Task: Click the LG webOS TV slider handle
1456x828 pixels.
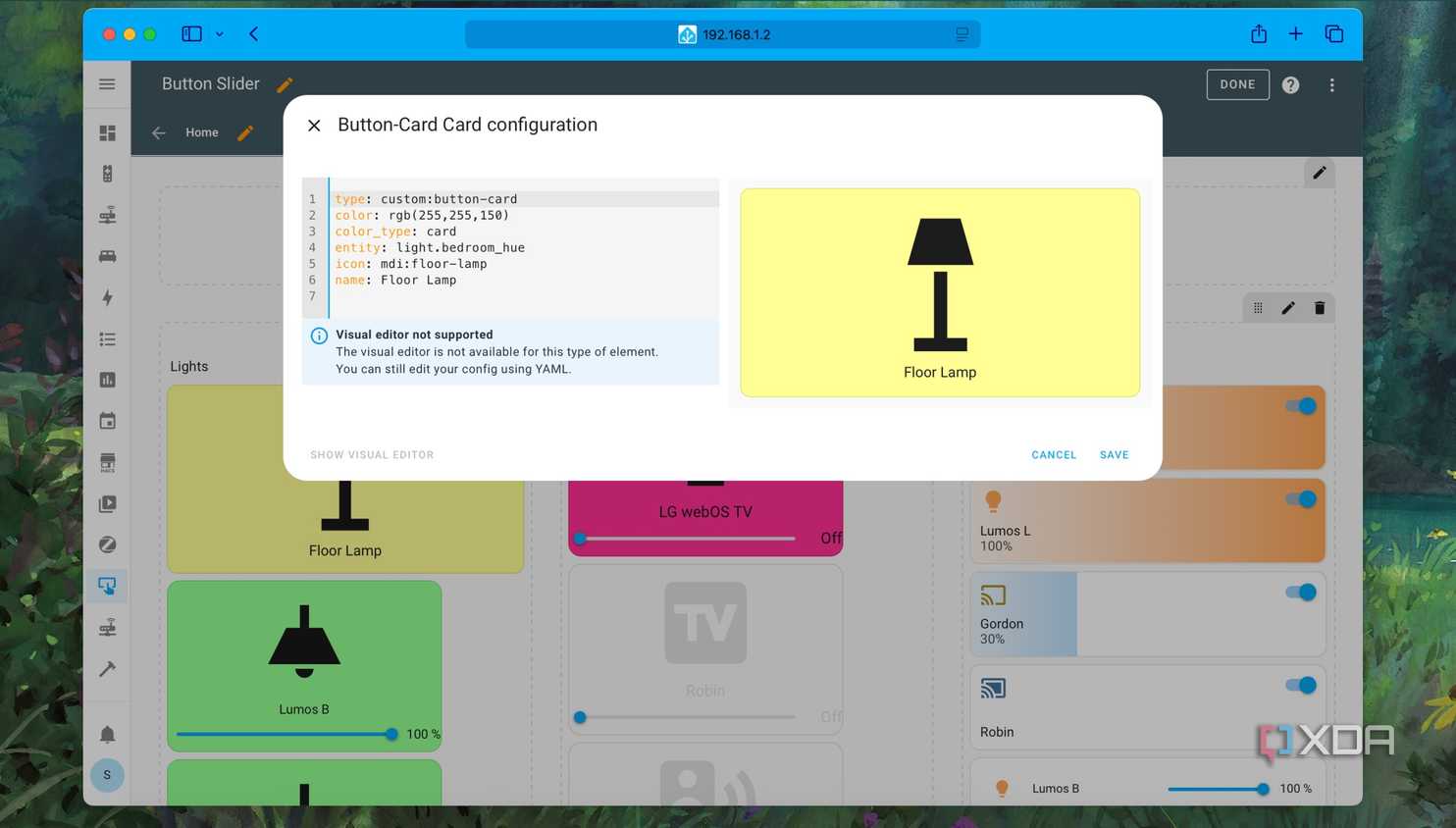Action: (x=580, y=539)
